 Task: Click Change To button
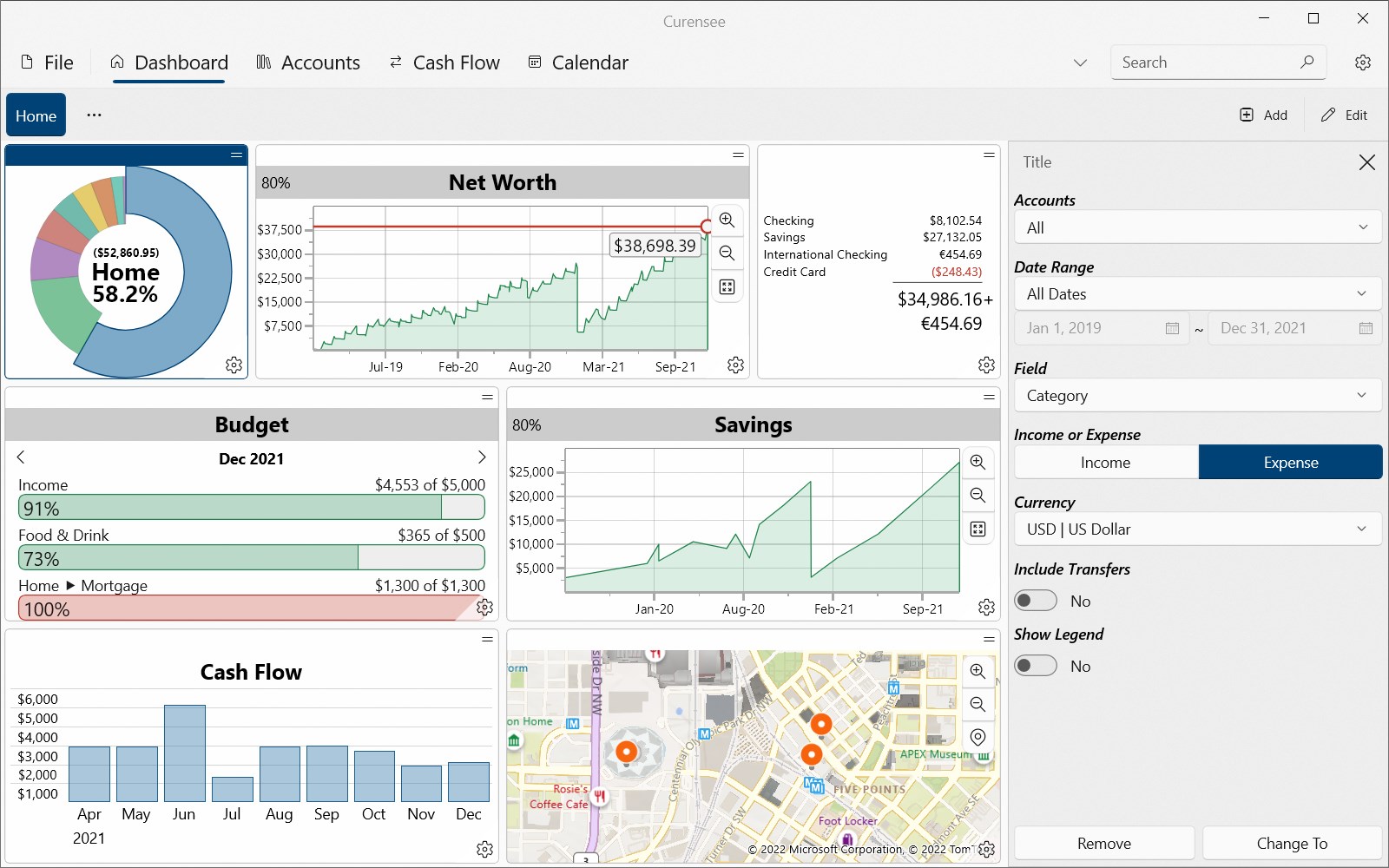[x=1292, y=844]
